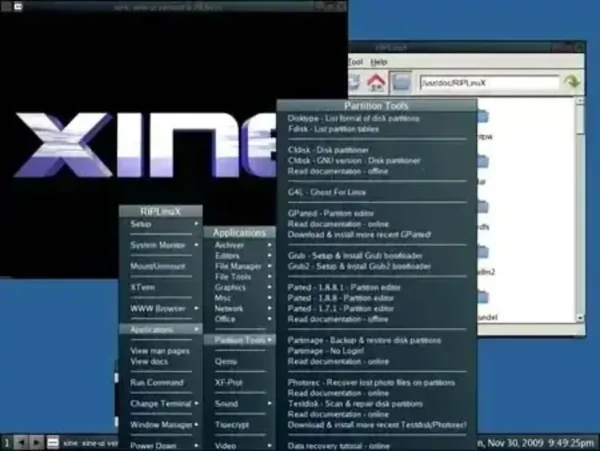Select Partition Tools in Applications menu

click(x=240, y=340)
